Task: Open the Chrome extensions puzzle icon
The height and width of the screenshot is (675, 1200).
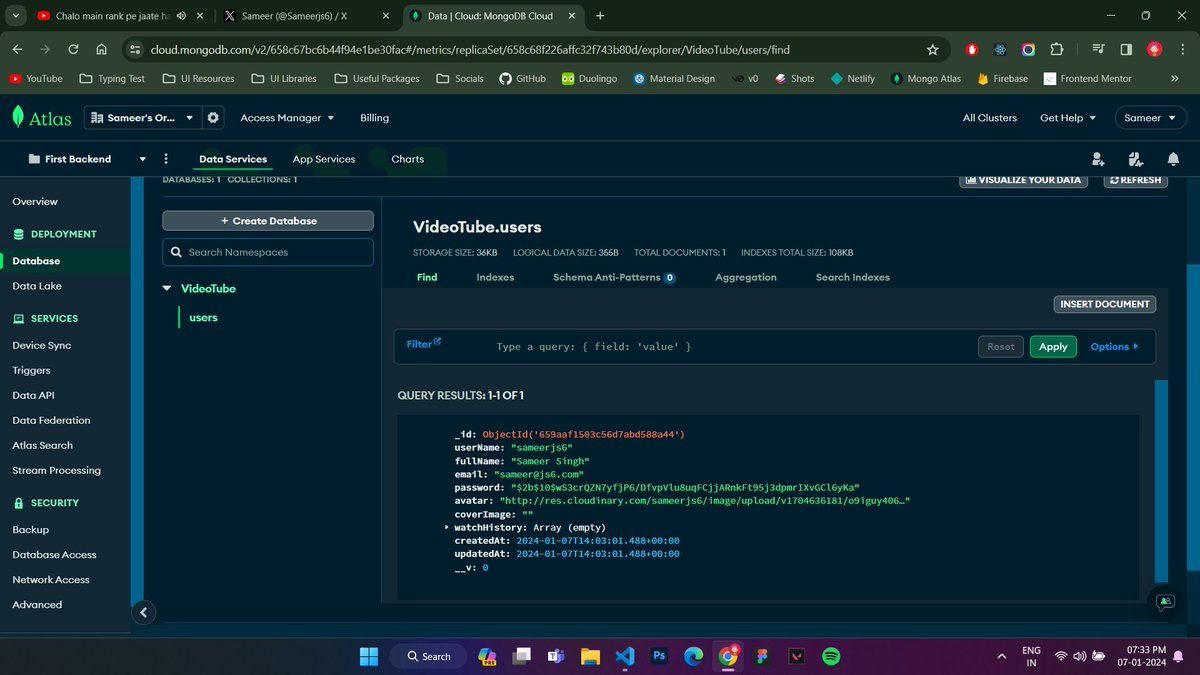Action: coord(1057,50)
